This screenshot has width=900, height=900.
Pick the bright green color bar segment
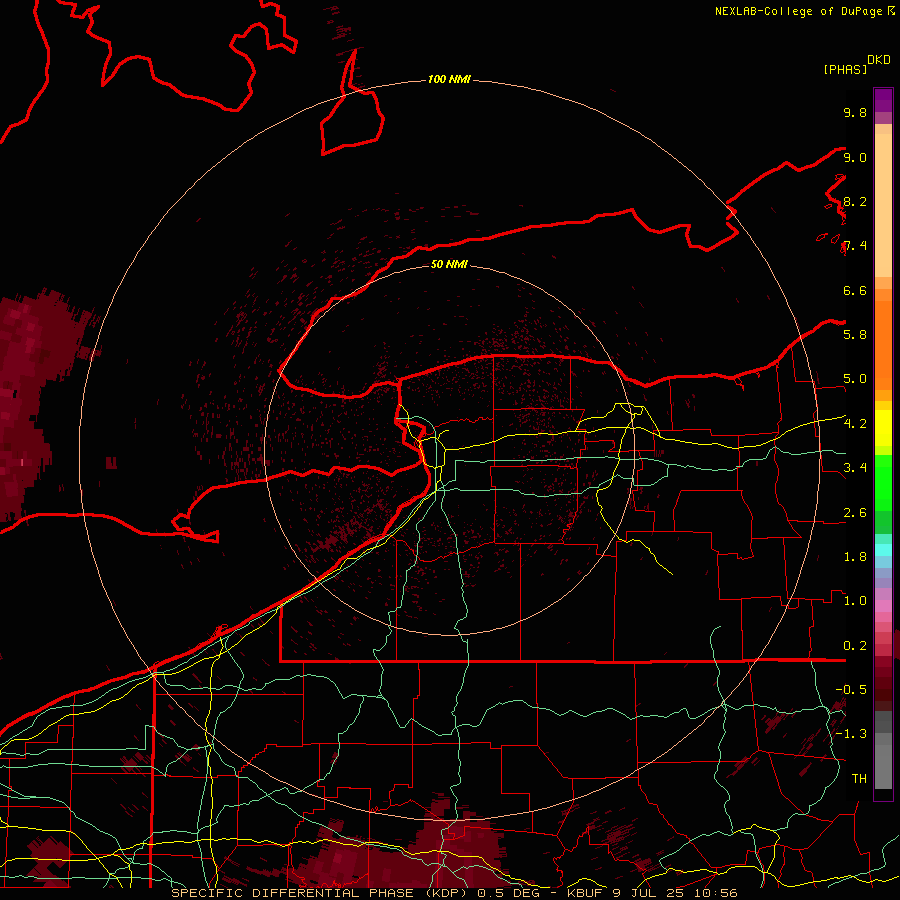pos(883,482)
